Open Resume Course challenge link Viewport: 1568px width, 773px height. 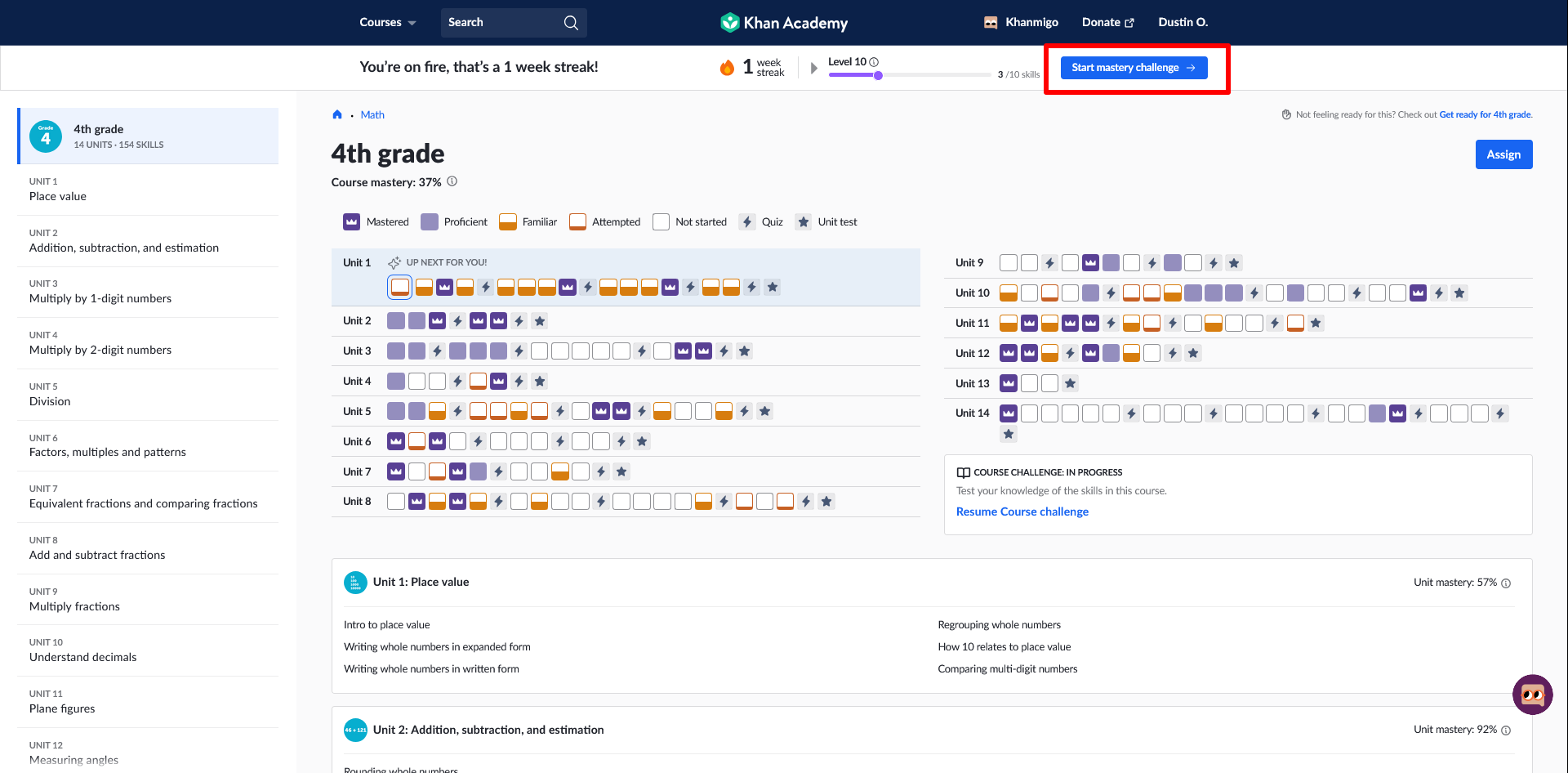[x=1022, y=512]
